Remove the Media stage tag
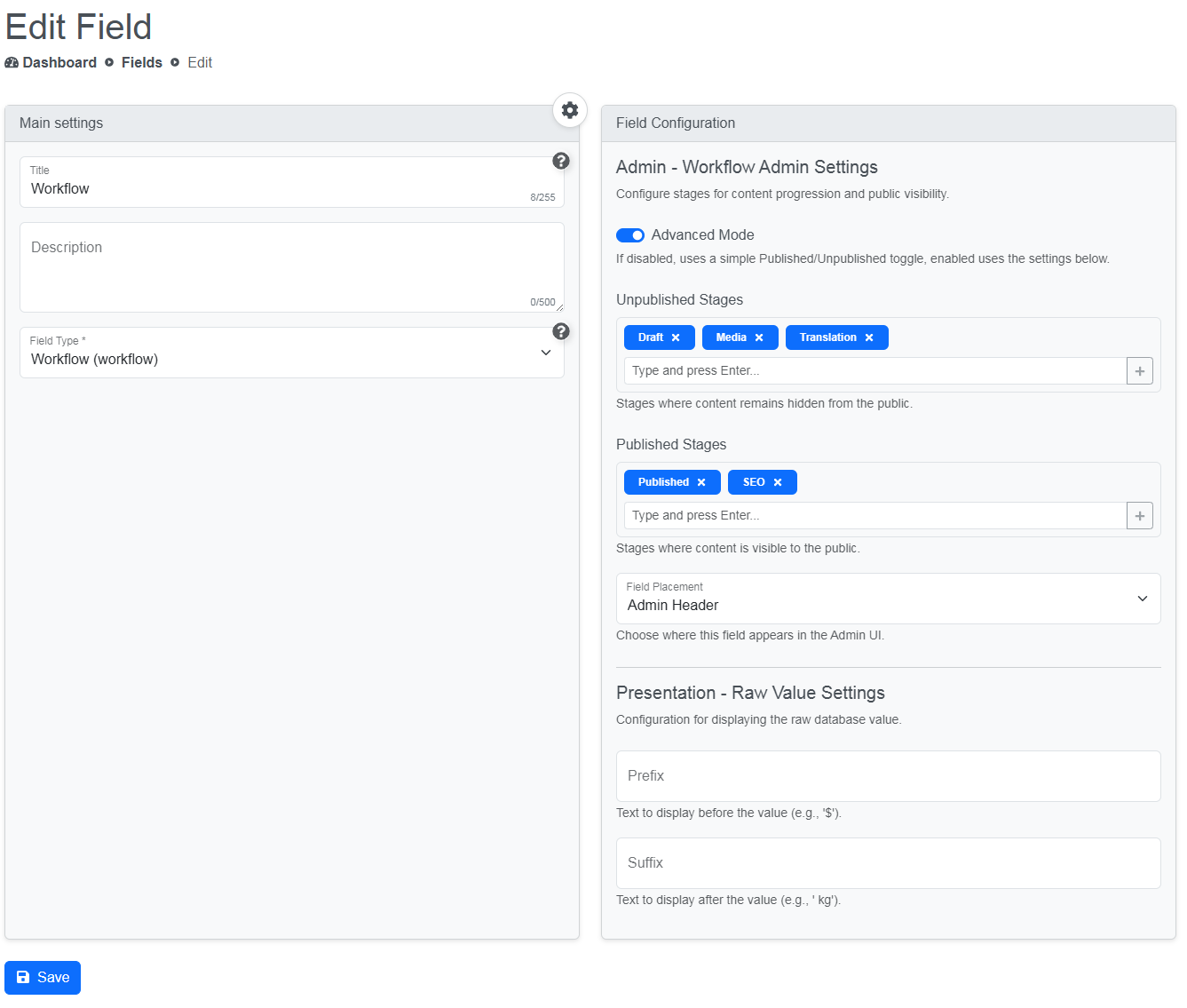The image size is (1187, 1008). coord(761,337)
